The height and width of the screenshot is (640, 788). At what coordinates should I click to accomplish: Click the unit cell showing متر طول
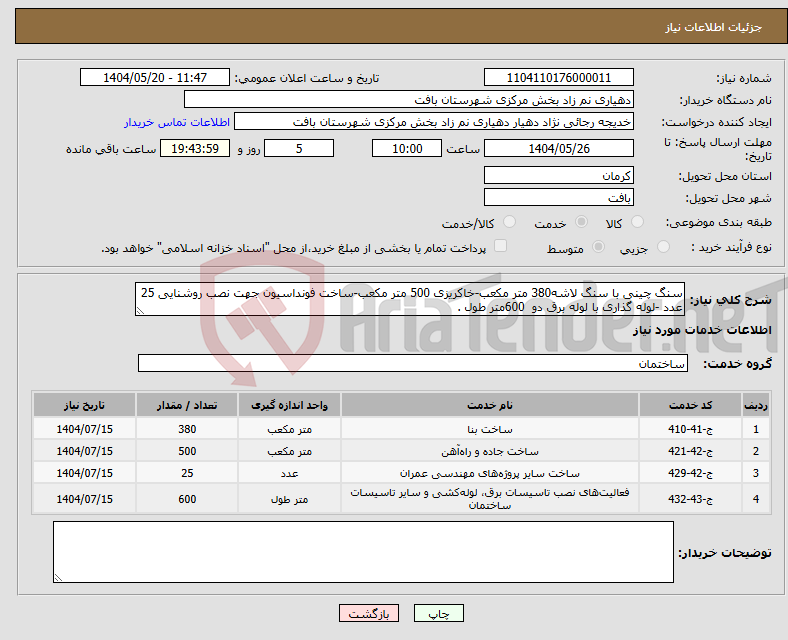tap(289, 499)
